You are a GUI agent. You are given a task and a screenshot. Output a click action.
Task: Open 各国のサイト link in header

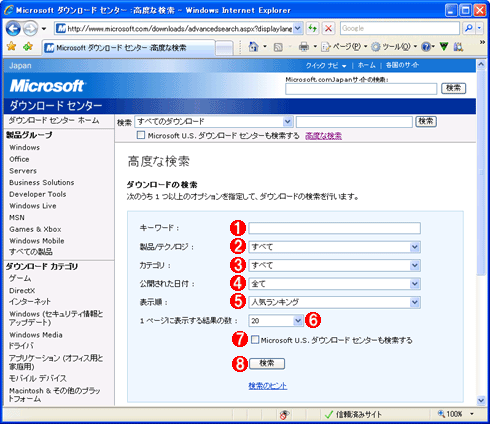tap(402, 65)
